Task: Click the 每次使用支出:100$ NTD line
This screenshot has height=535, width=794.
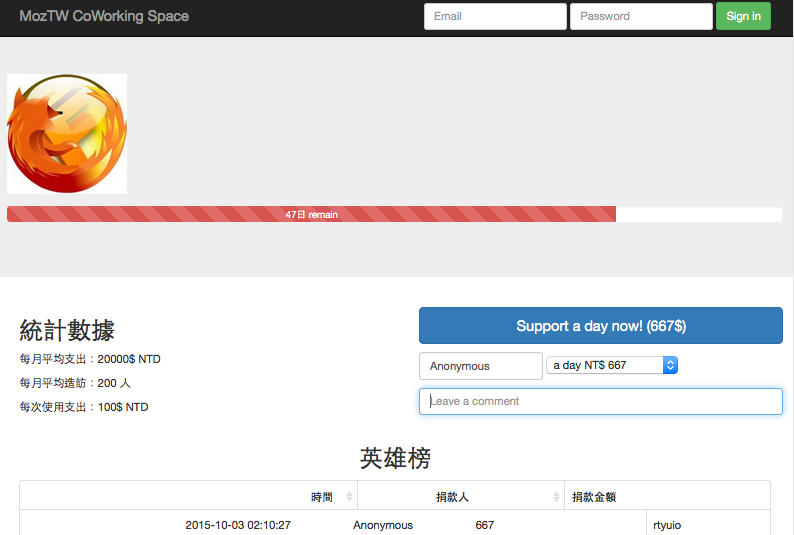Action: 84,407
